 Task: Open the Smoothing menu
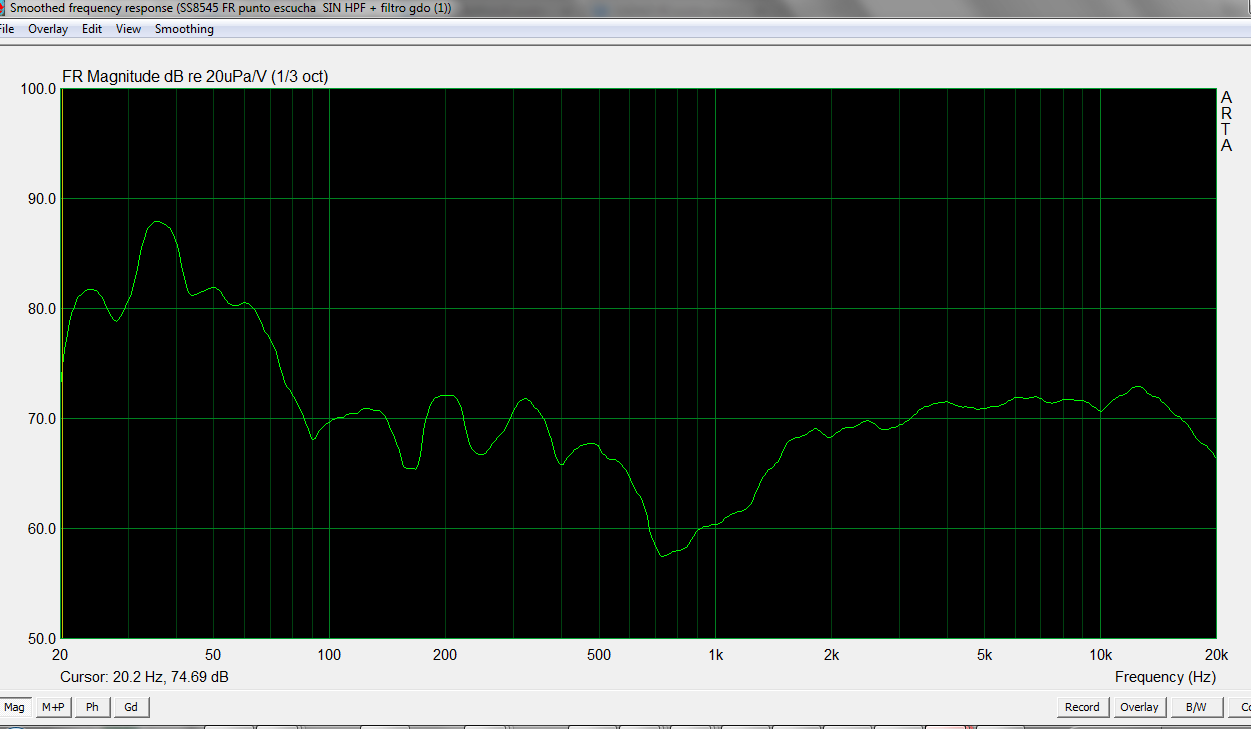click(184, 29)
